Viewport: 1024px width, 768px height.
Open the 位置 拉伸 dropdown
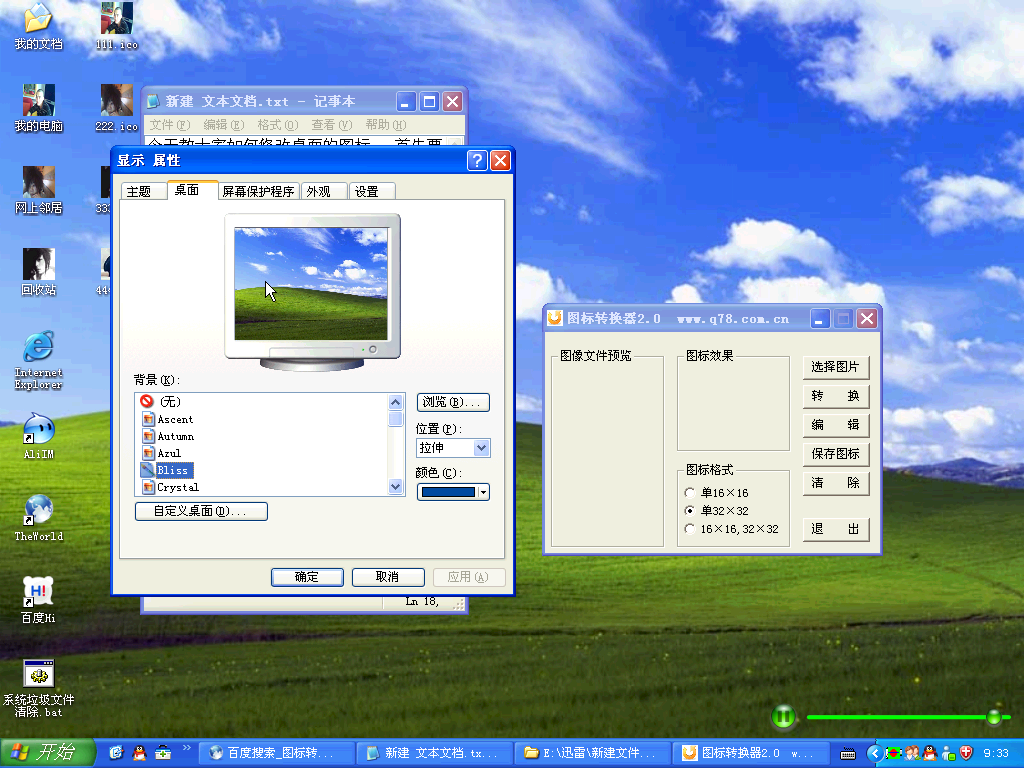(482, 448)
